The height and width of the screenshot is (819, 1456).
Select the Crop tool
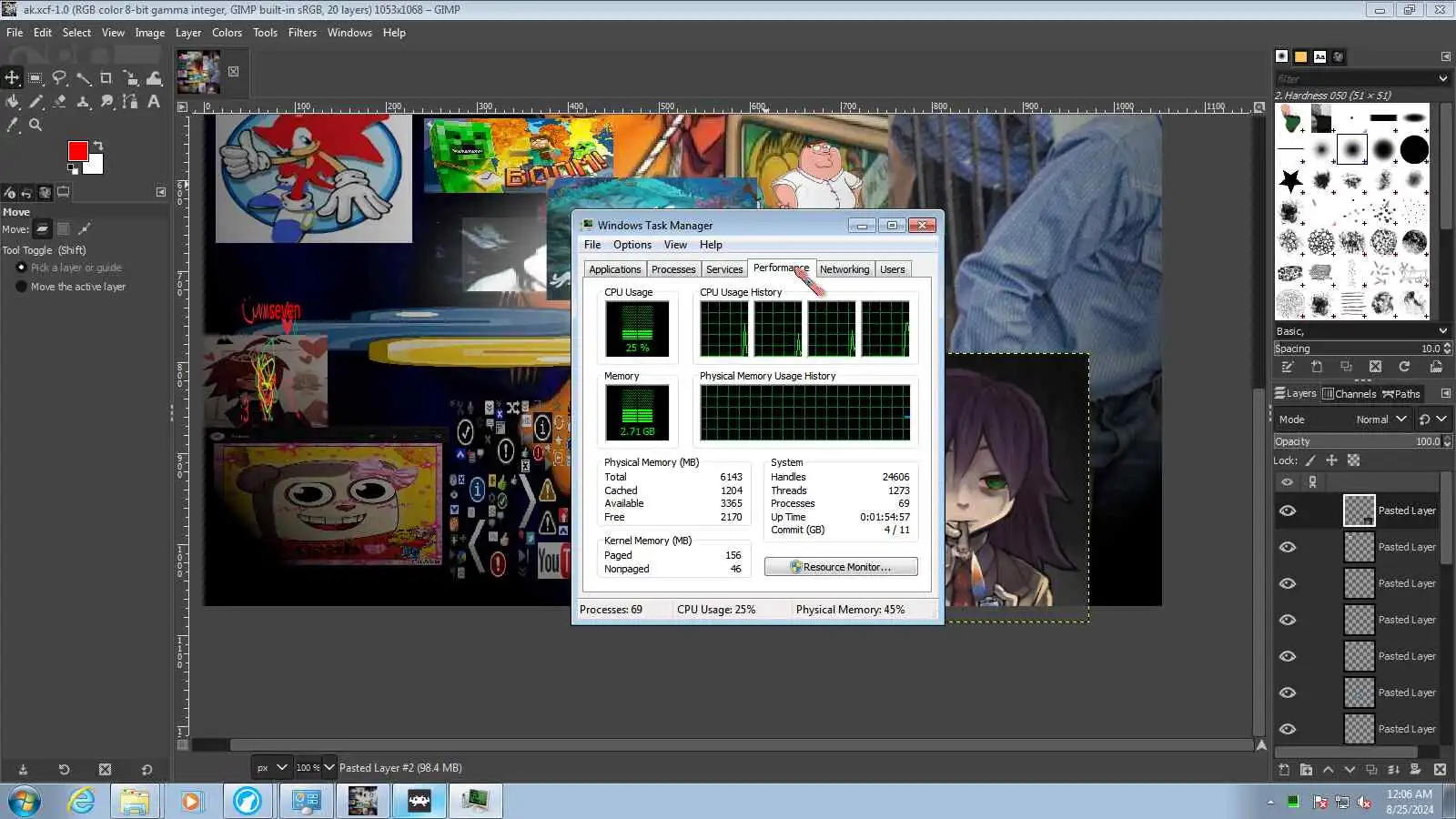click(106, 78)
